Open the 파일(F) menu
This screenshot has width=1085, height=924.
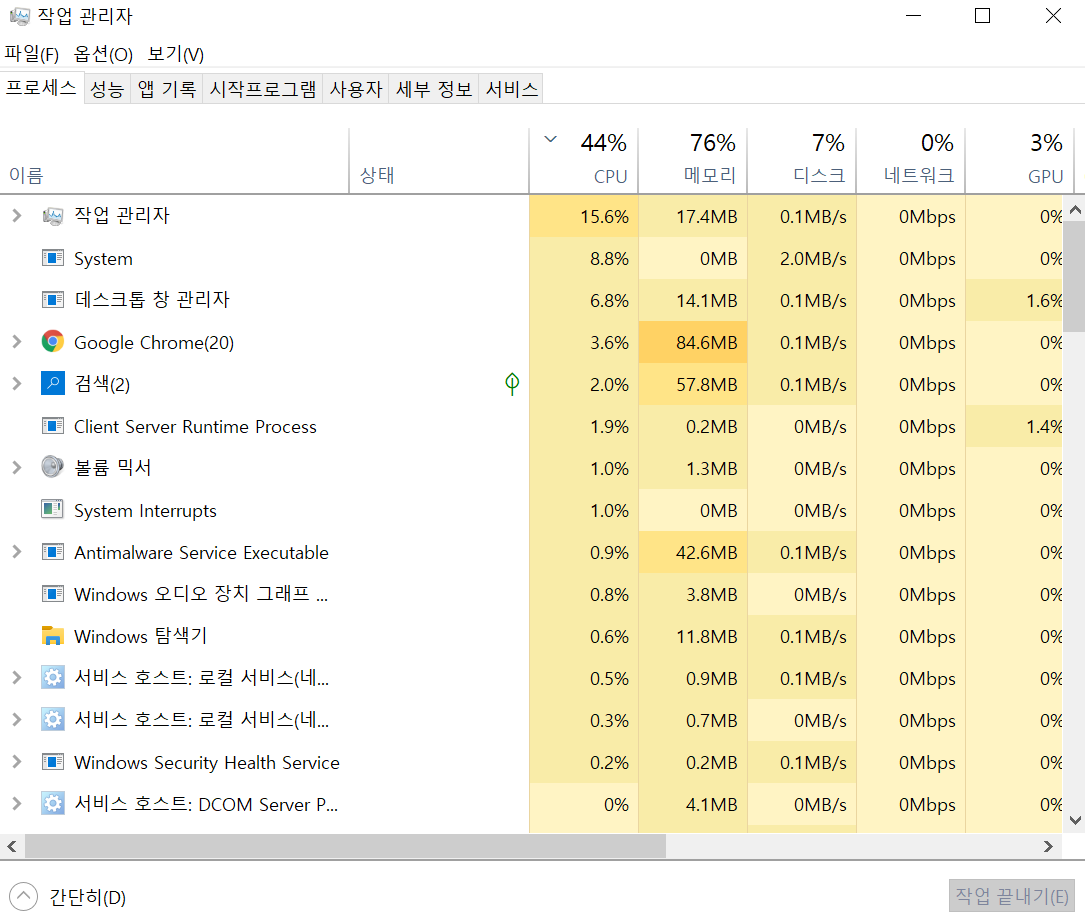[x=32, y=54]
